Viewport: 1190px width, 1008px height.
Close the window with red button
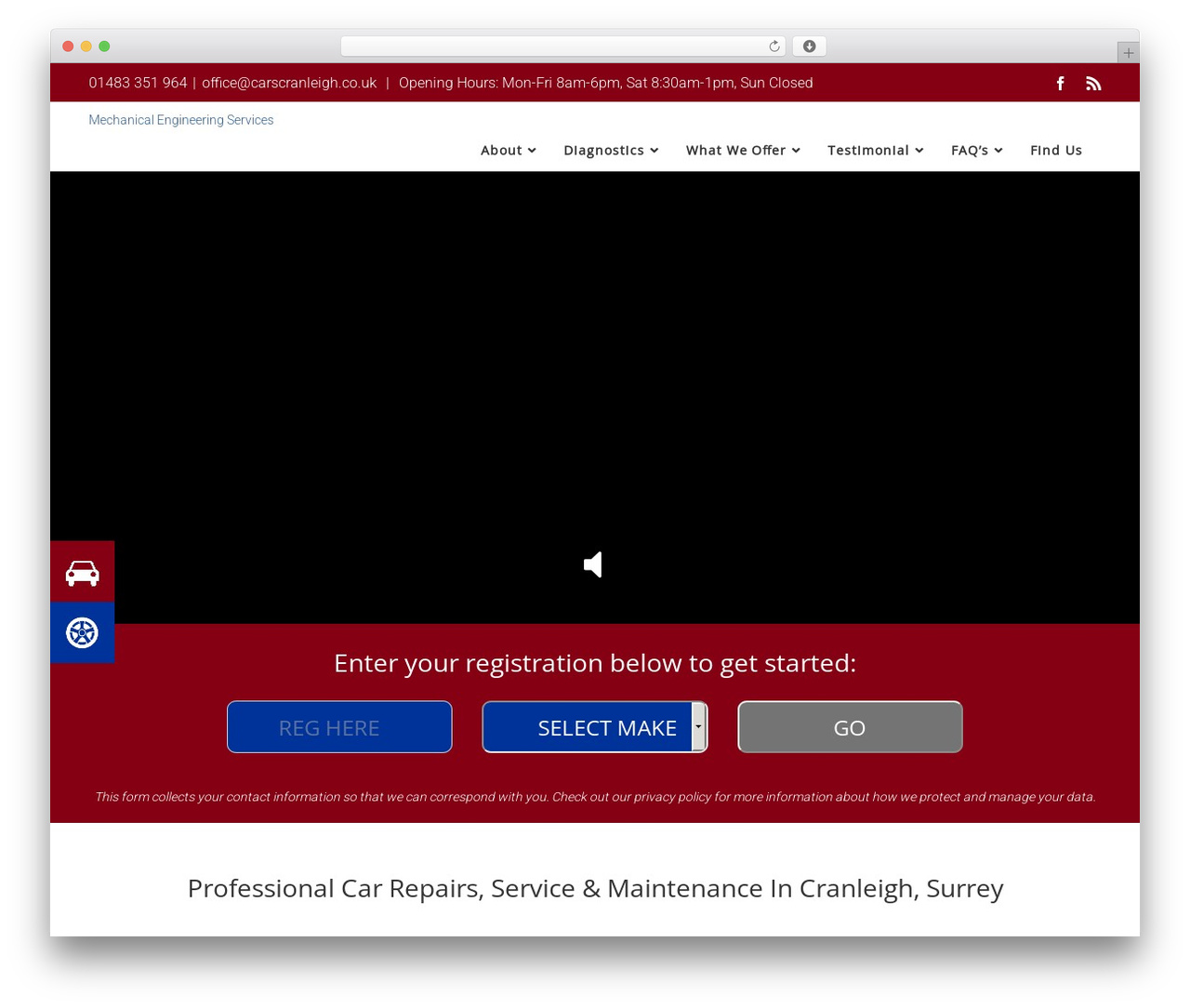(x=68, y=46)
